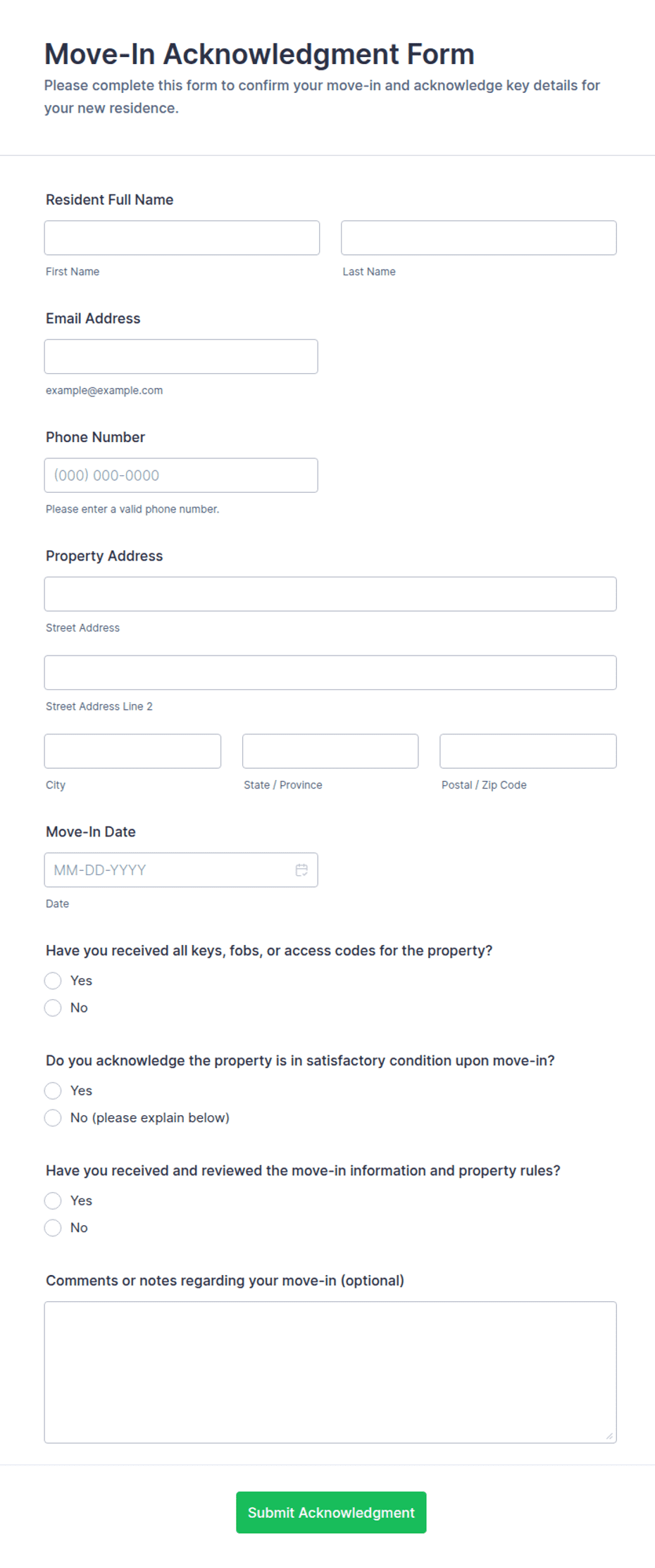Focus the State / Province input
Screen dimensions: 655x1568
click(330, 751)
